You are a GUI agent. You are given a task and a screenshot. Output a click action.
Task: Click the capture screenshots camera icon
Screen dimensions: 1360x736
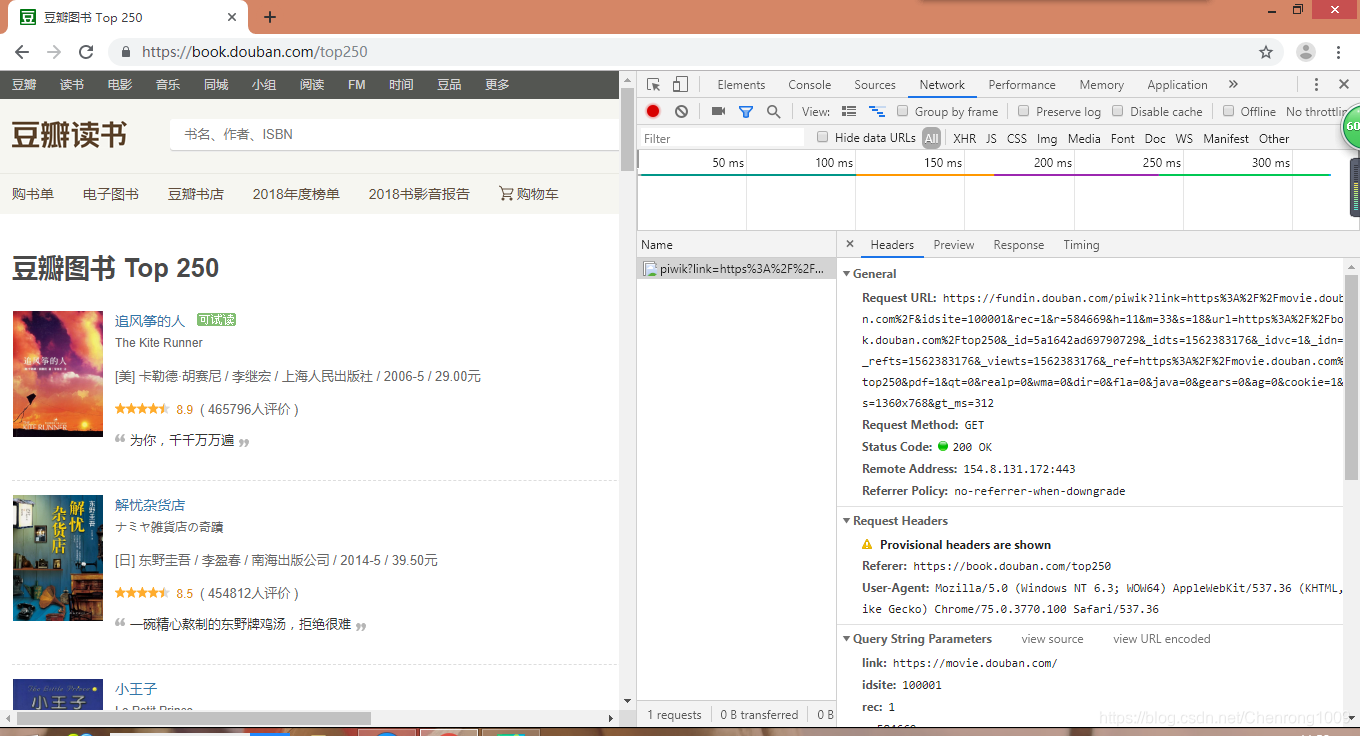718,112
